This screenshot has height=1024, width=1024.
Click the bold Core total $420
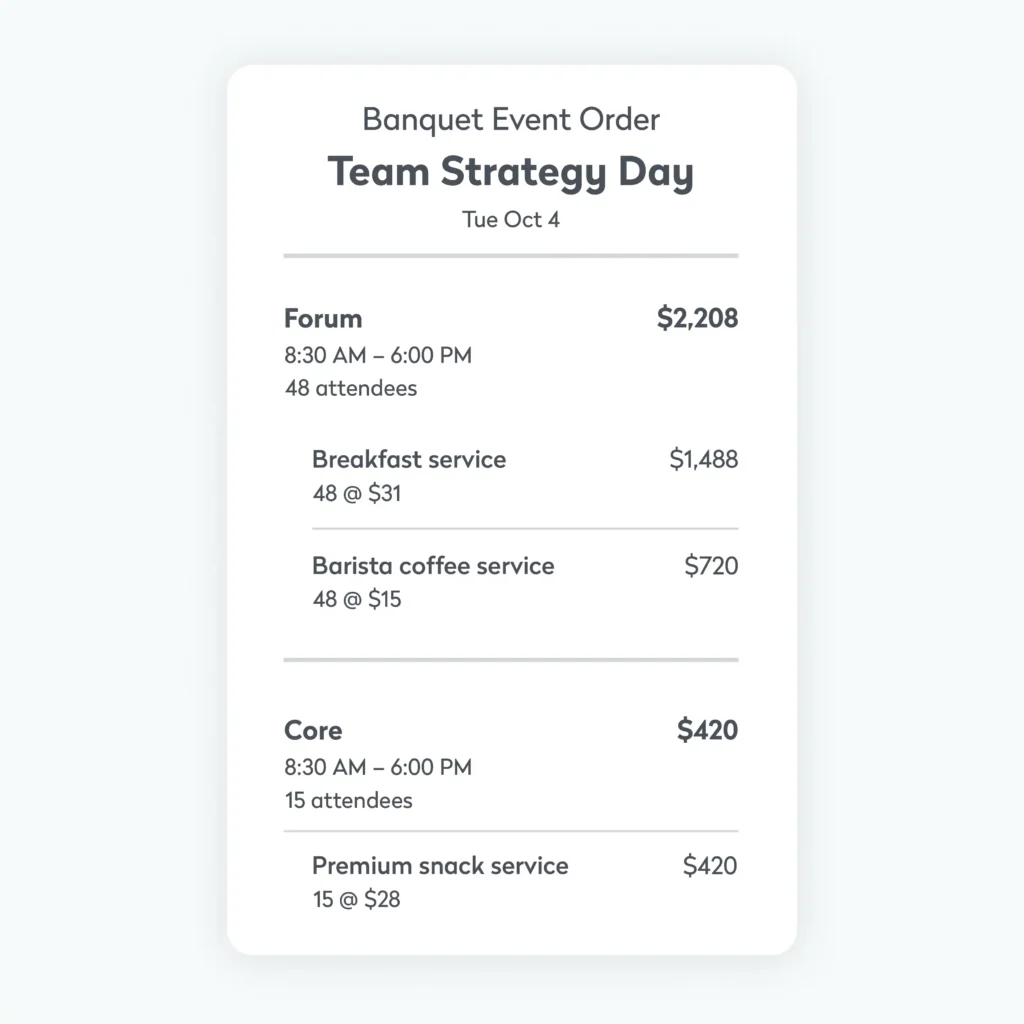tap(707, 731)
